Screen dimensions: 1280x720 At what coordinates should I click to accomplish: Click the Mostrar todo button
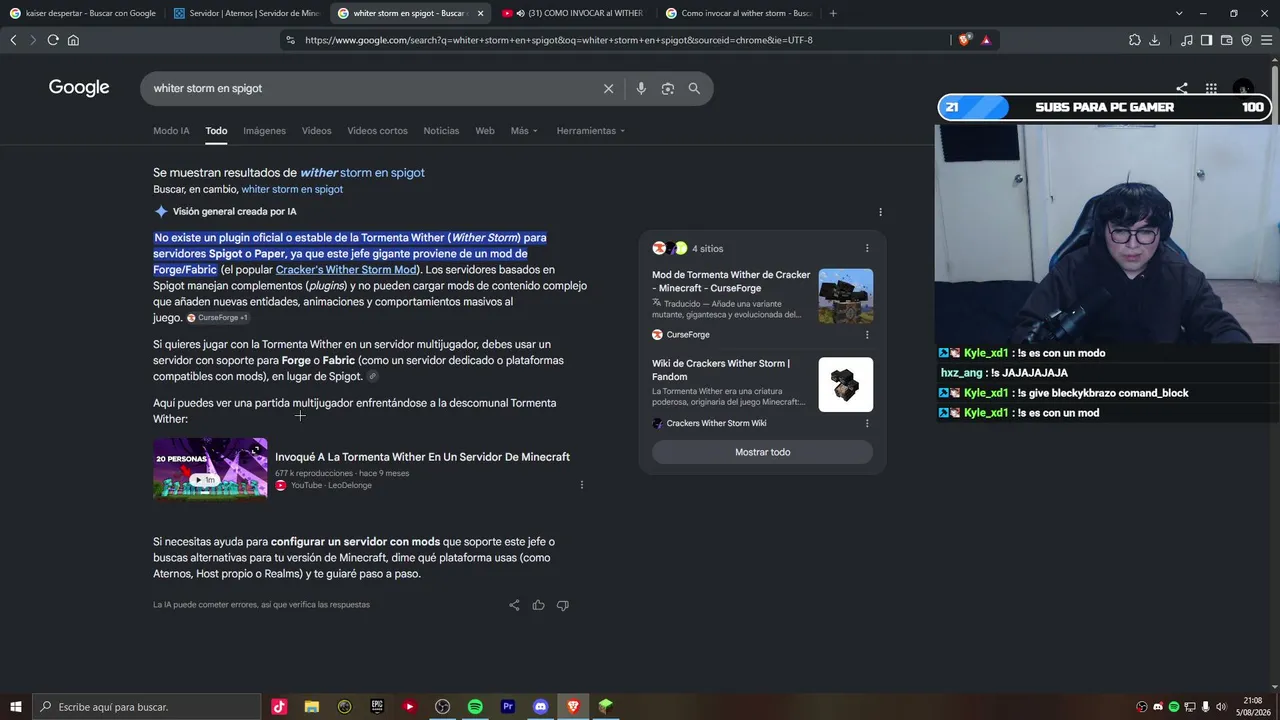(762, 452)
